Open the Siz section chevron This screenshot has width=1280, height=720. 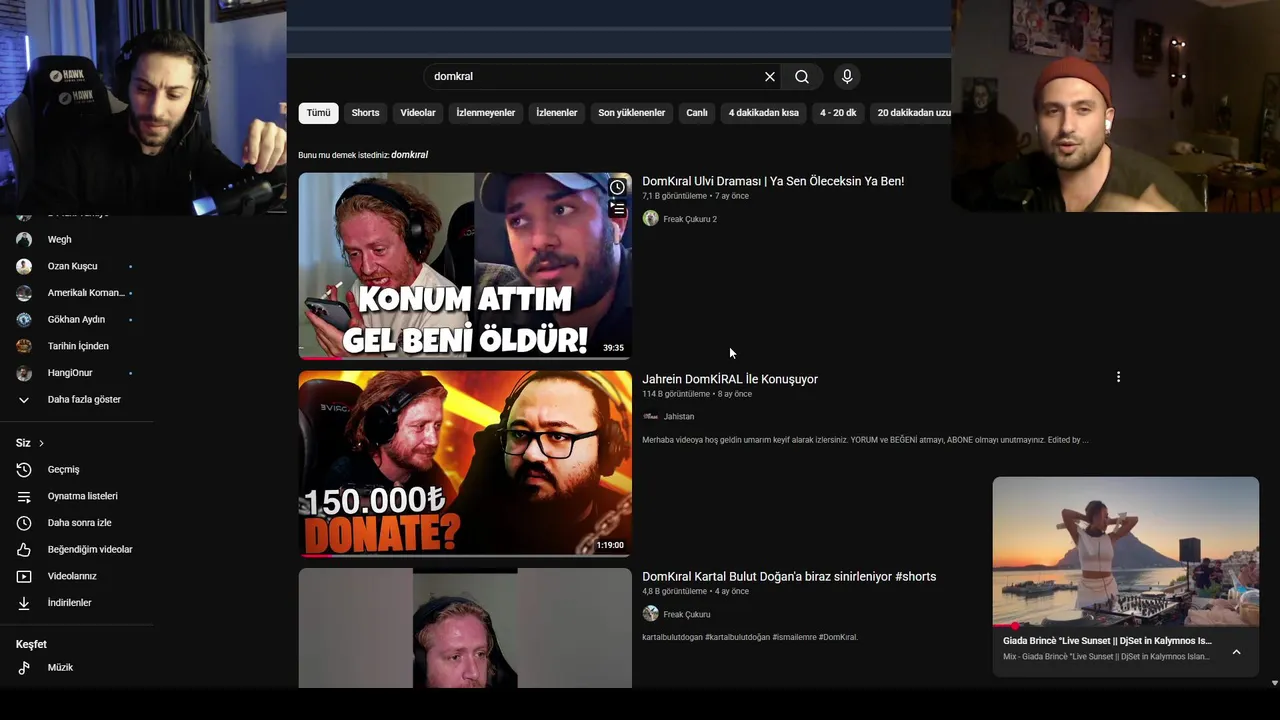(41, 443)
